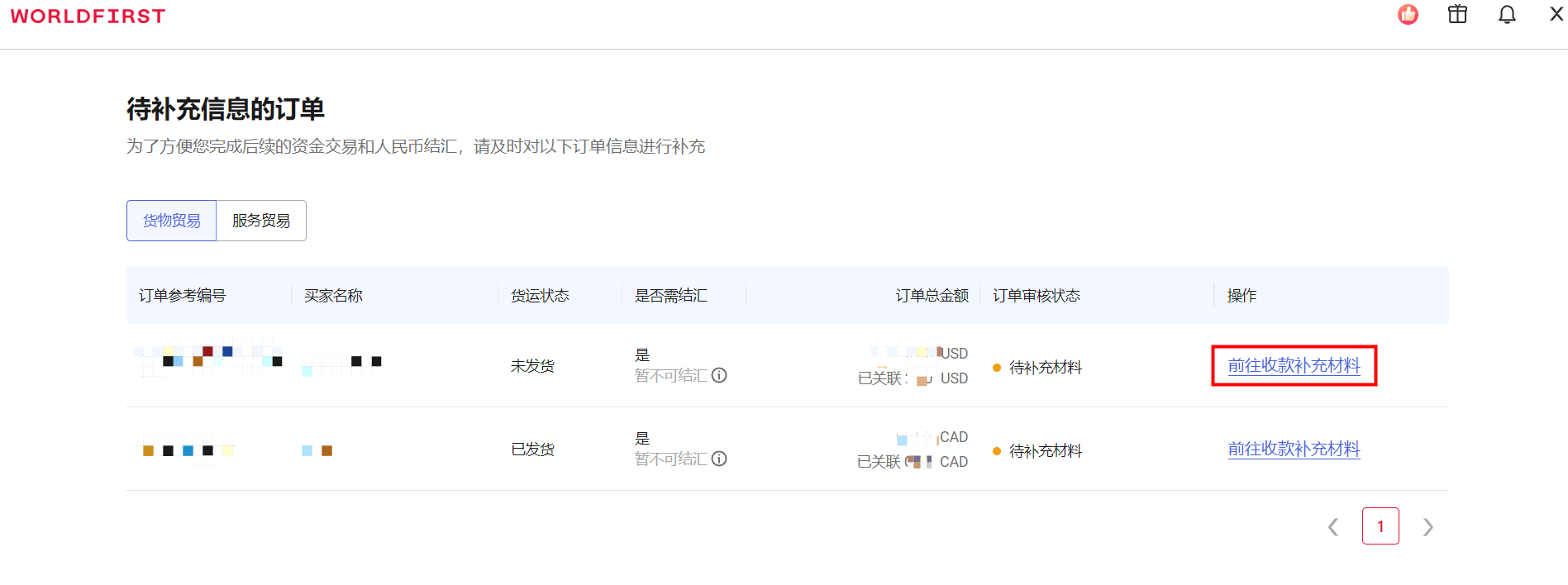Close the pending orders page

click(1556, 15)
